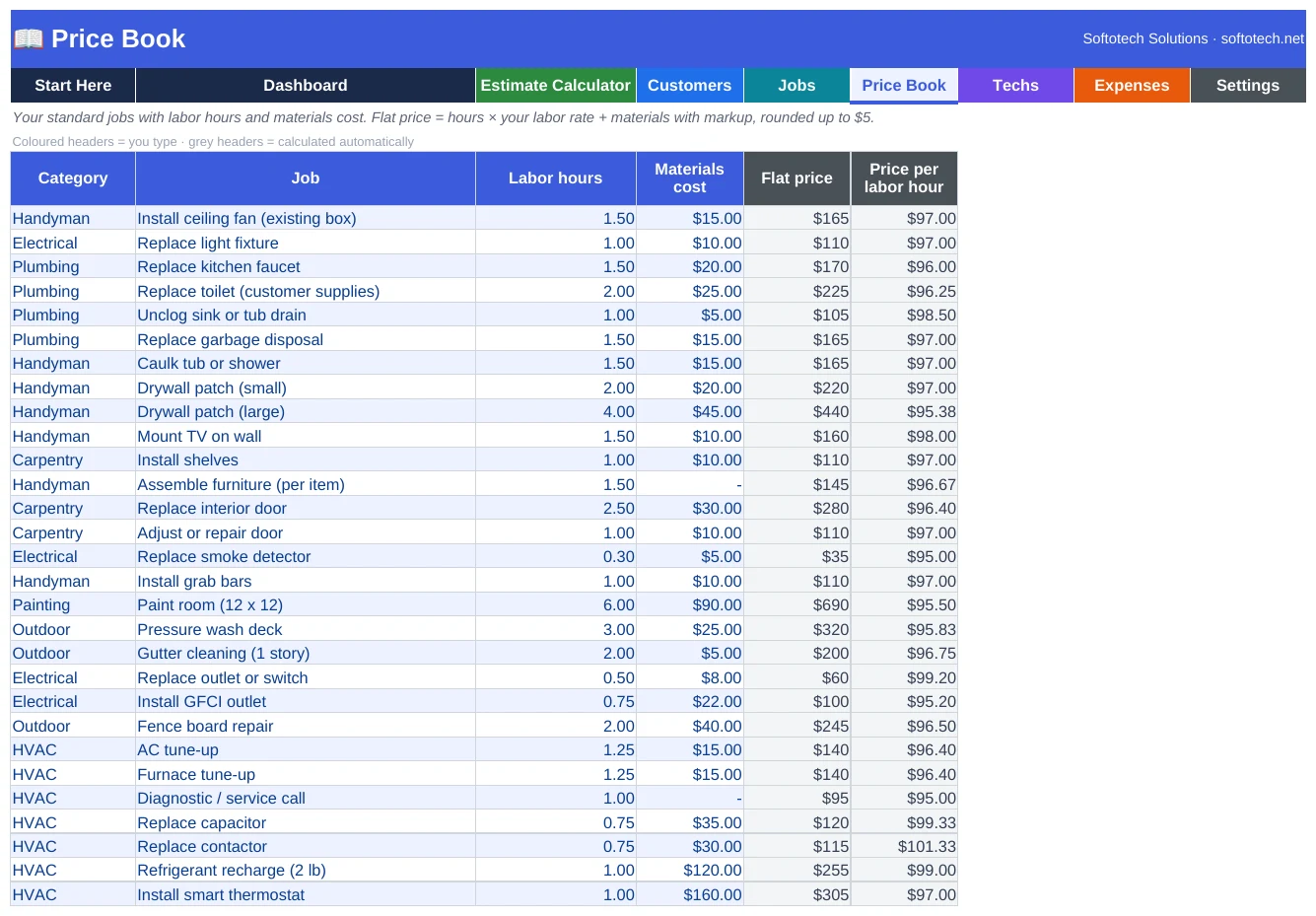Select the 'Paint room (12 x 12)' cell
Screen dimensions: 1316x916
[x=306, y=605]
